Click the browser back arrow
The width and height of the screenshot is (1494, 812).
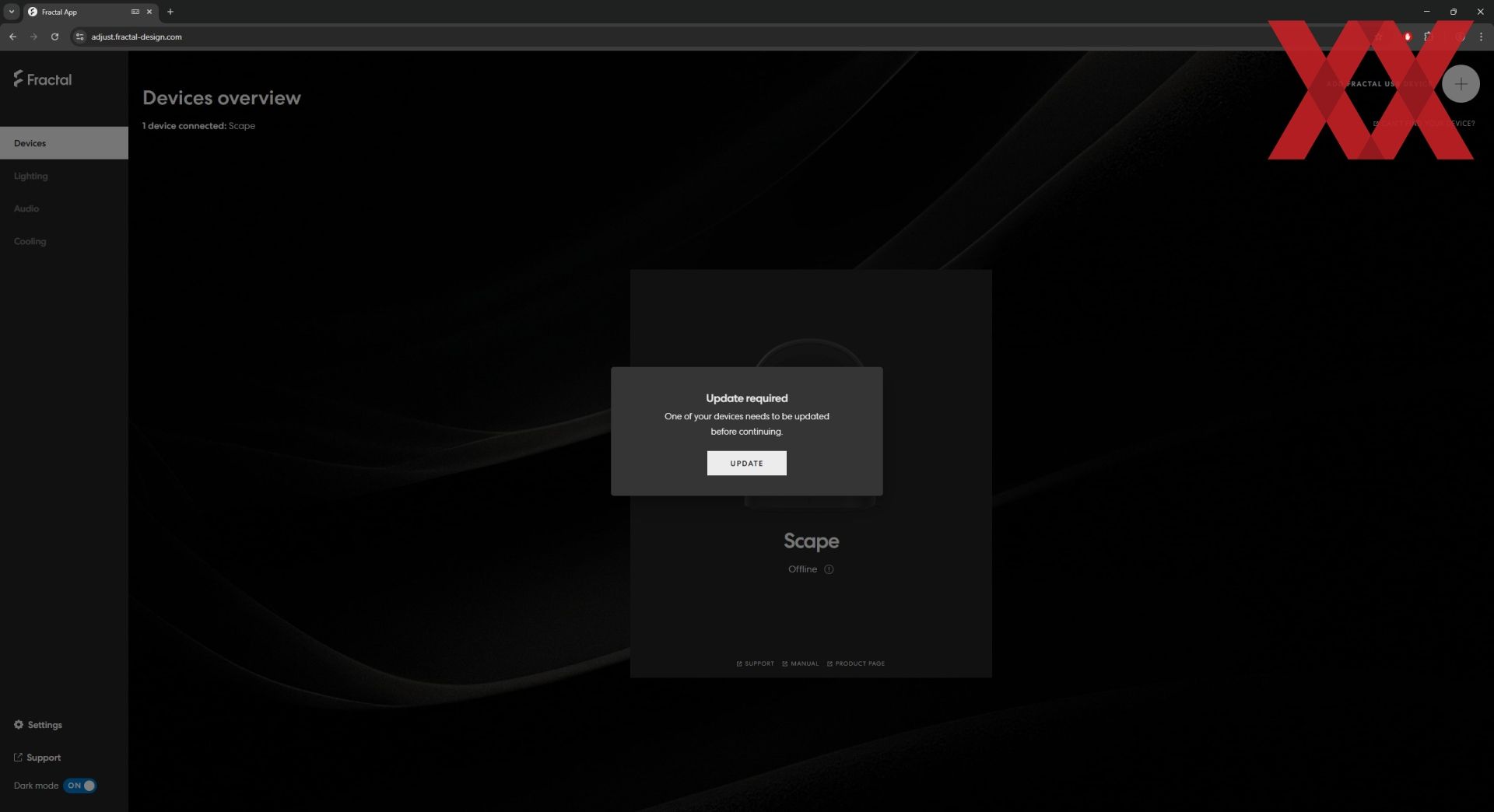click(12, 37)
